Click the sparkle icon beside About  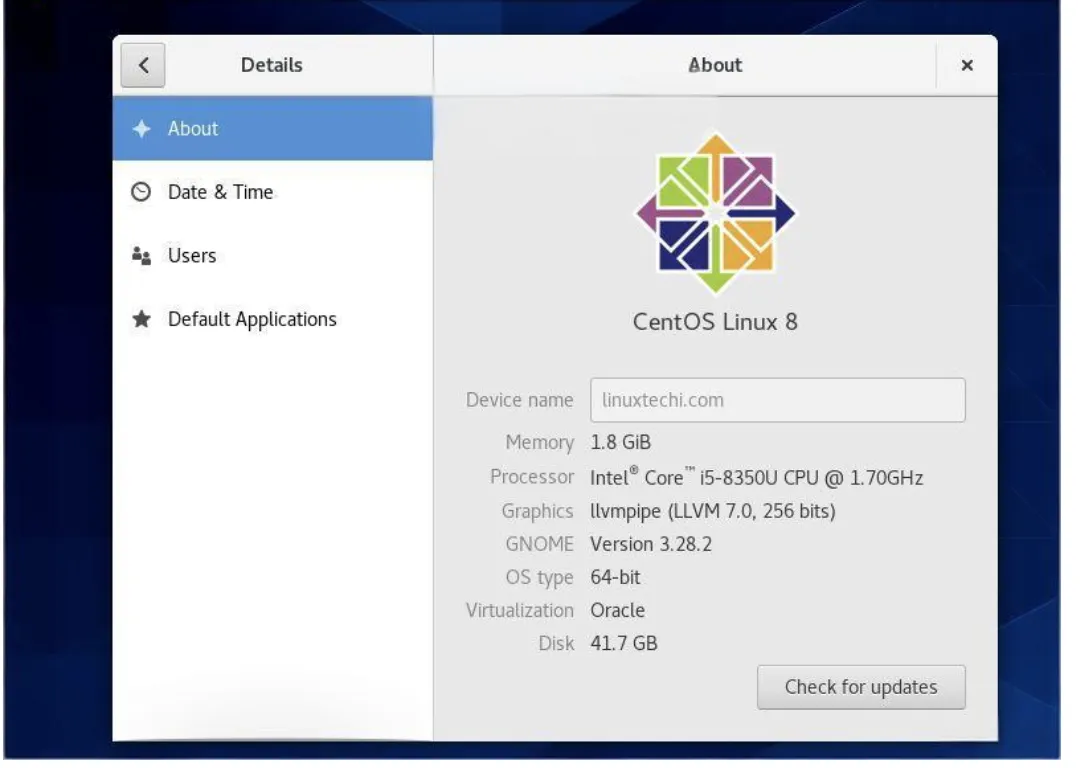[141, 129]
